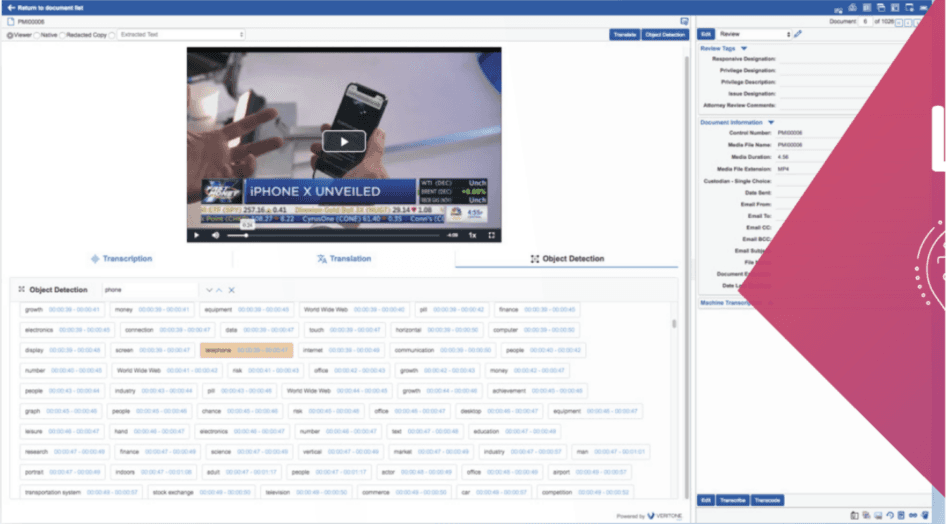Jump to next search match using down chevron

(x=209, y=290)
